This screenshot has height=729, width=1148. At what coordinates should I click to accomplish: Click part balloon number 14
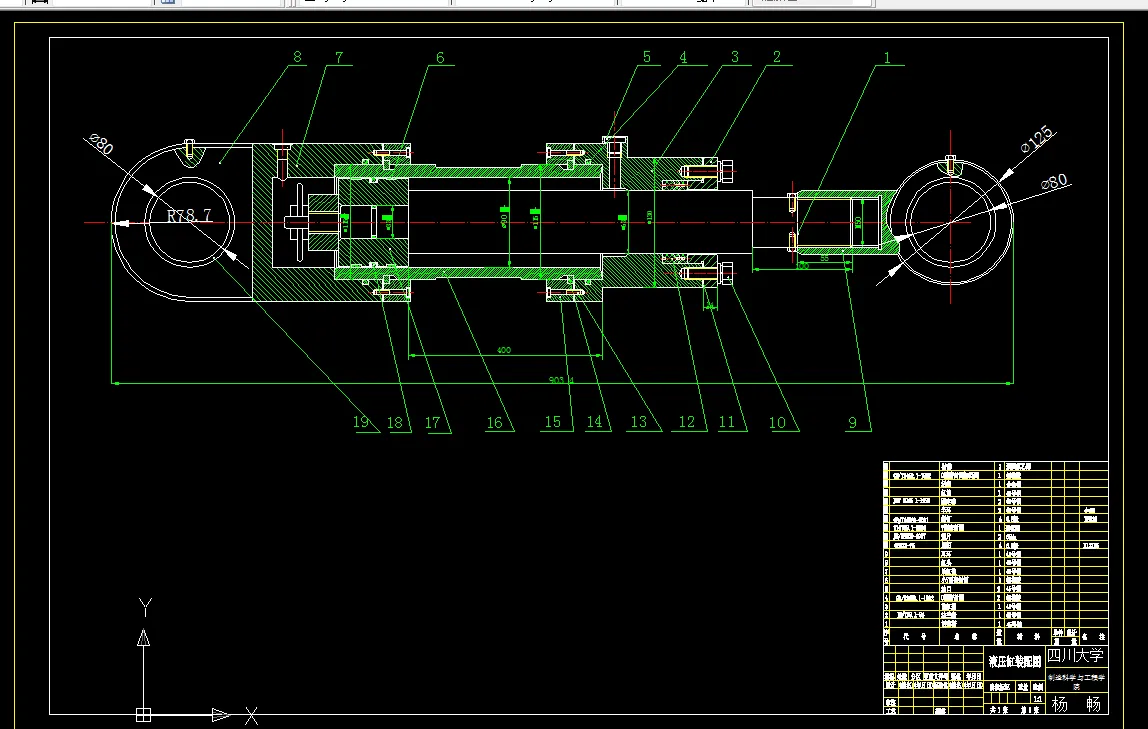click(x=594, y=422)
